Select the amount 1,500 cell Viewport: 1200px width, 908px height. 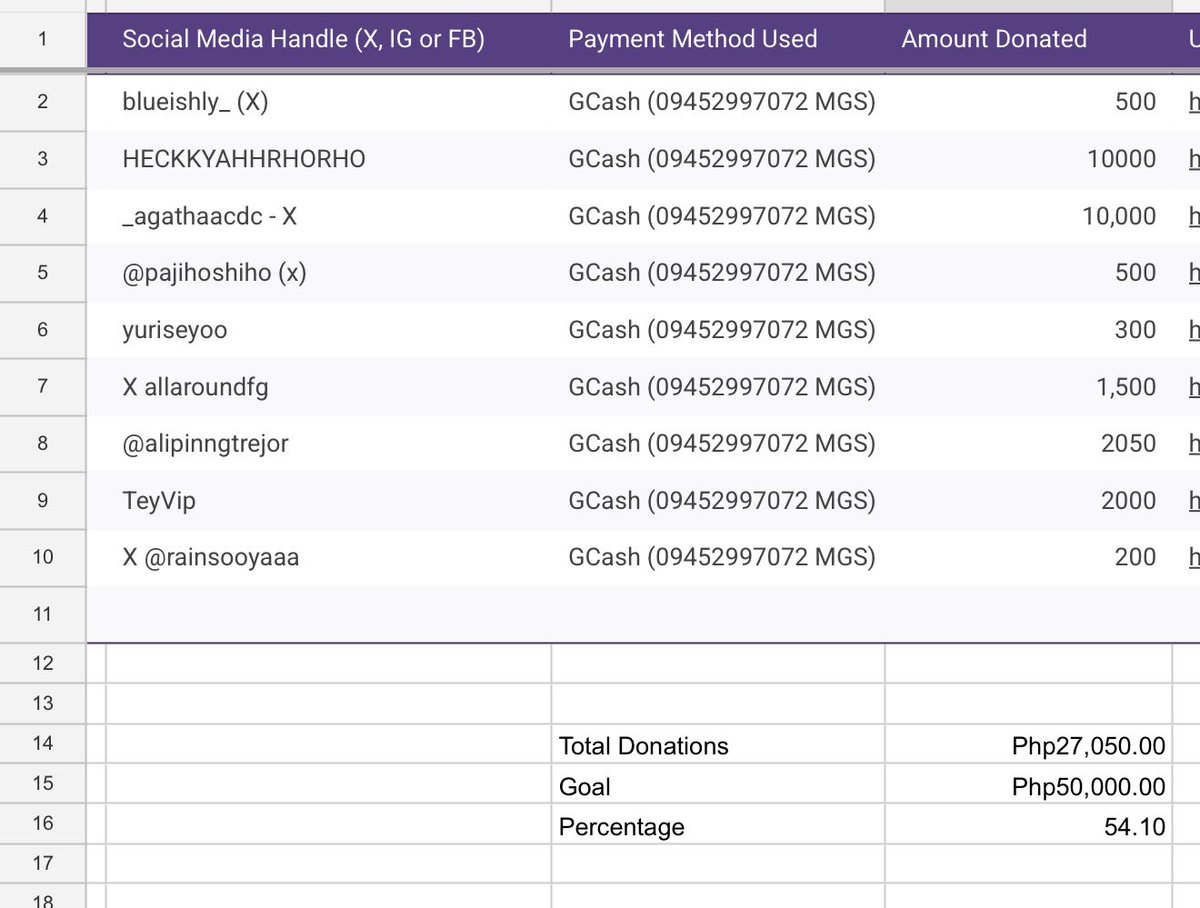coord(1028,387)
